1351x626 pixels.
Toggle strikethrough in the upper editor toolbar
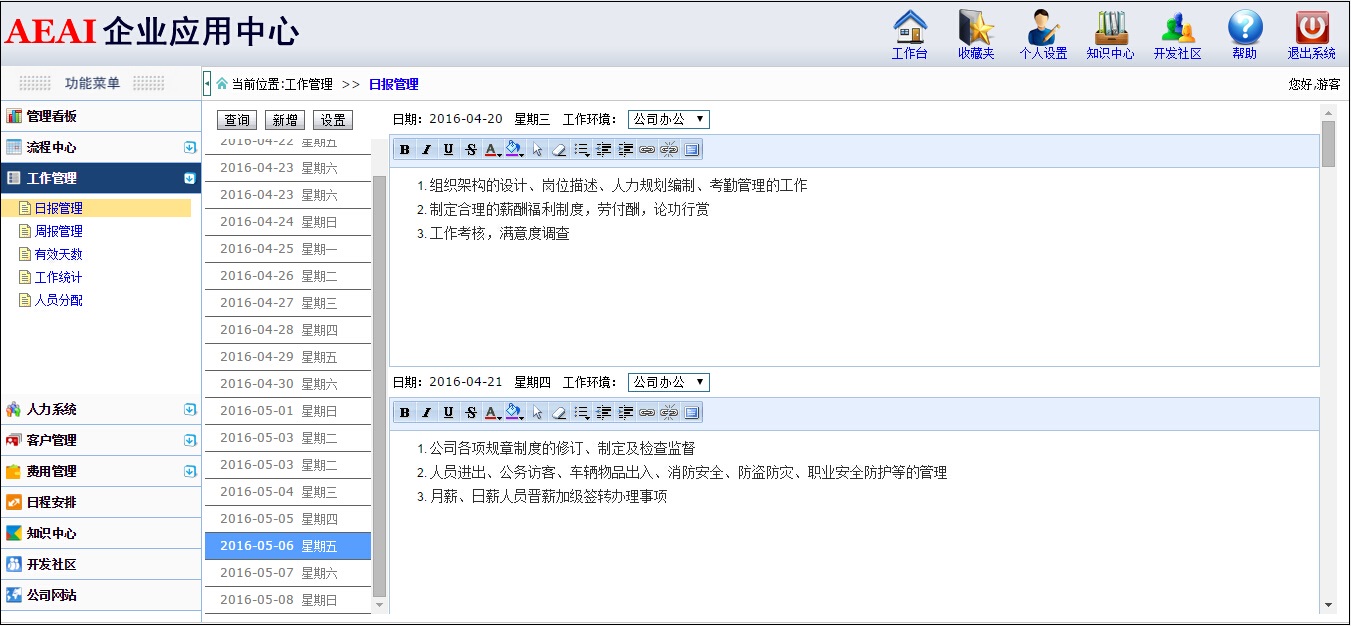point(470,150)
